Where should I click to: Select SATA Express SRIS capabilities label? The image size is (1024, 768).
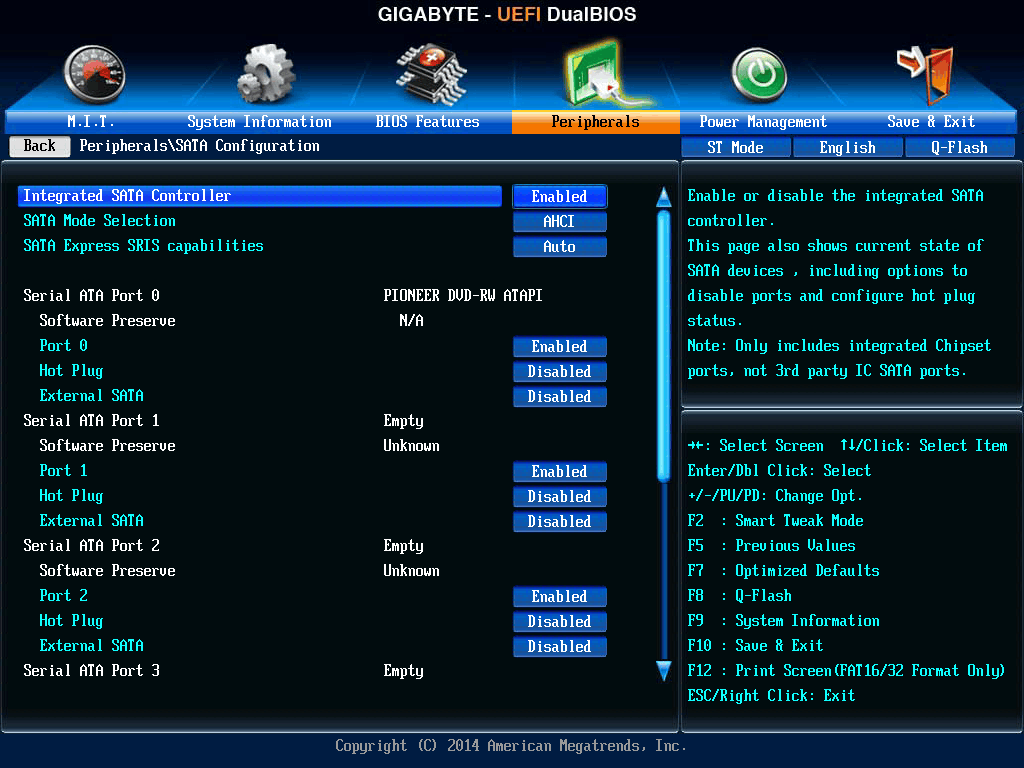click(143, 246)
